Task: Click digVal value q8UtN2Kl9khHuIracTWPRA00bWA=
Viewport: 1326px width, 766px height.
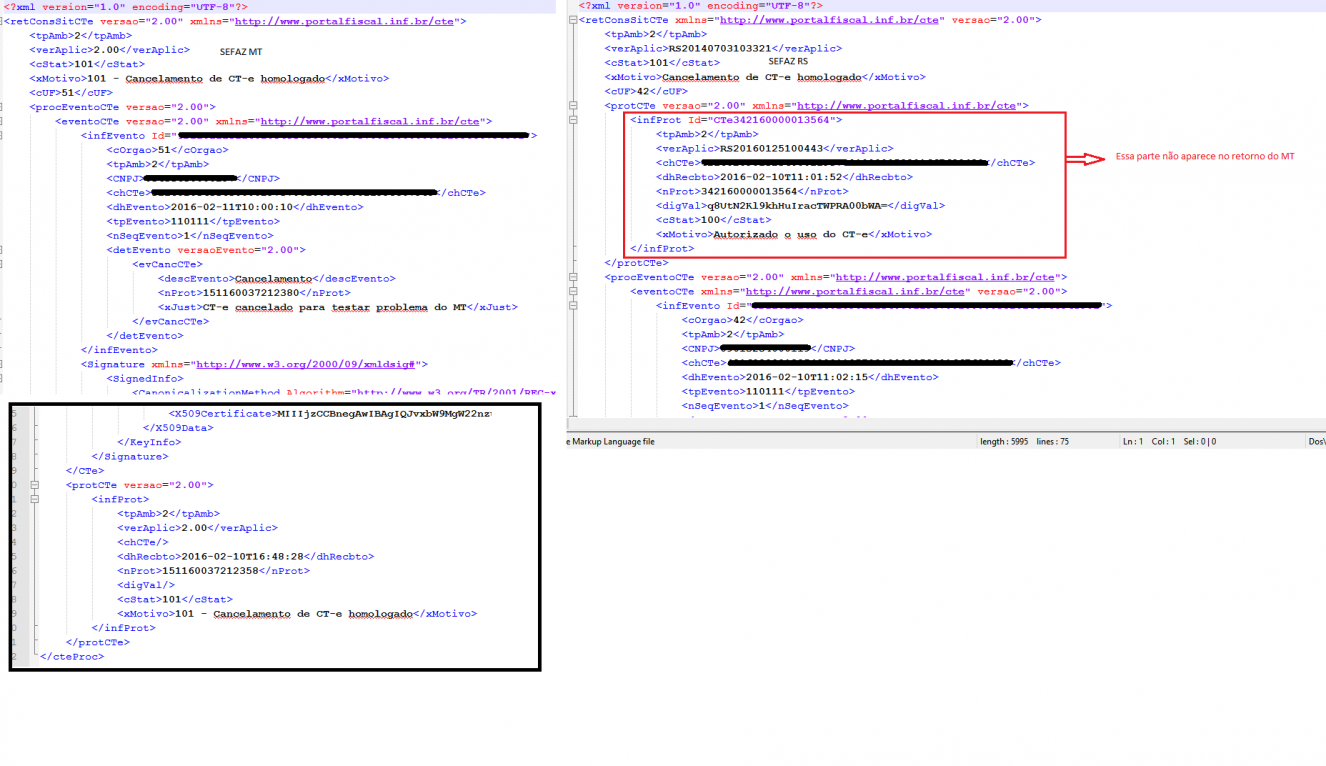Action: 797,205
